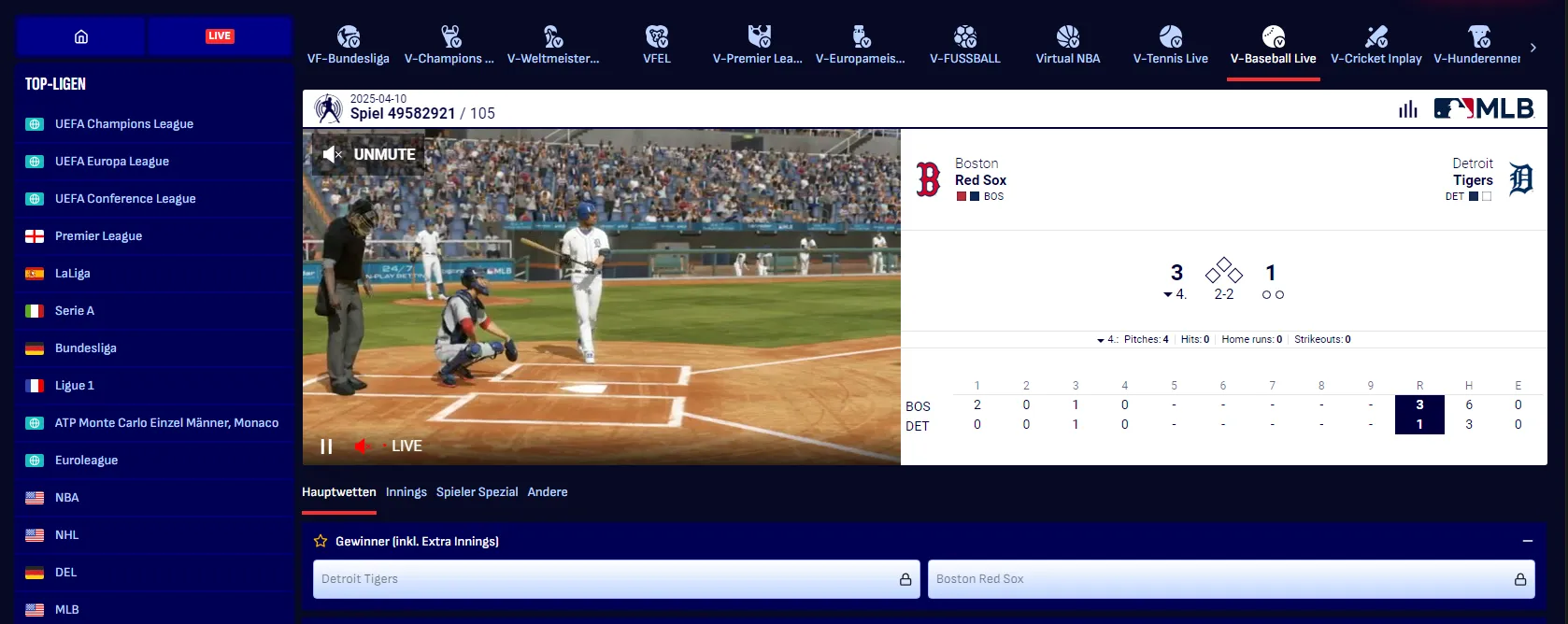Switch to Innings tab
Screen dimensions: 1568x624
click(406, 492)
